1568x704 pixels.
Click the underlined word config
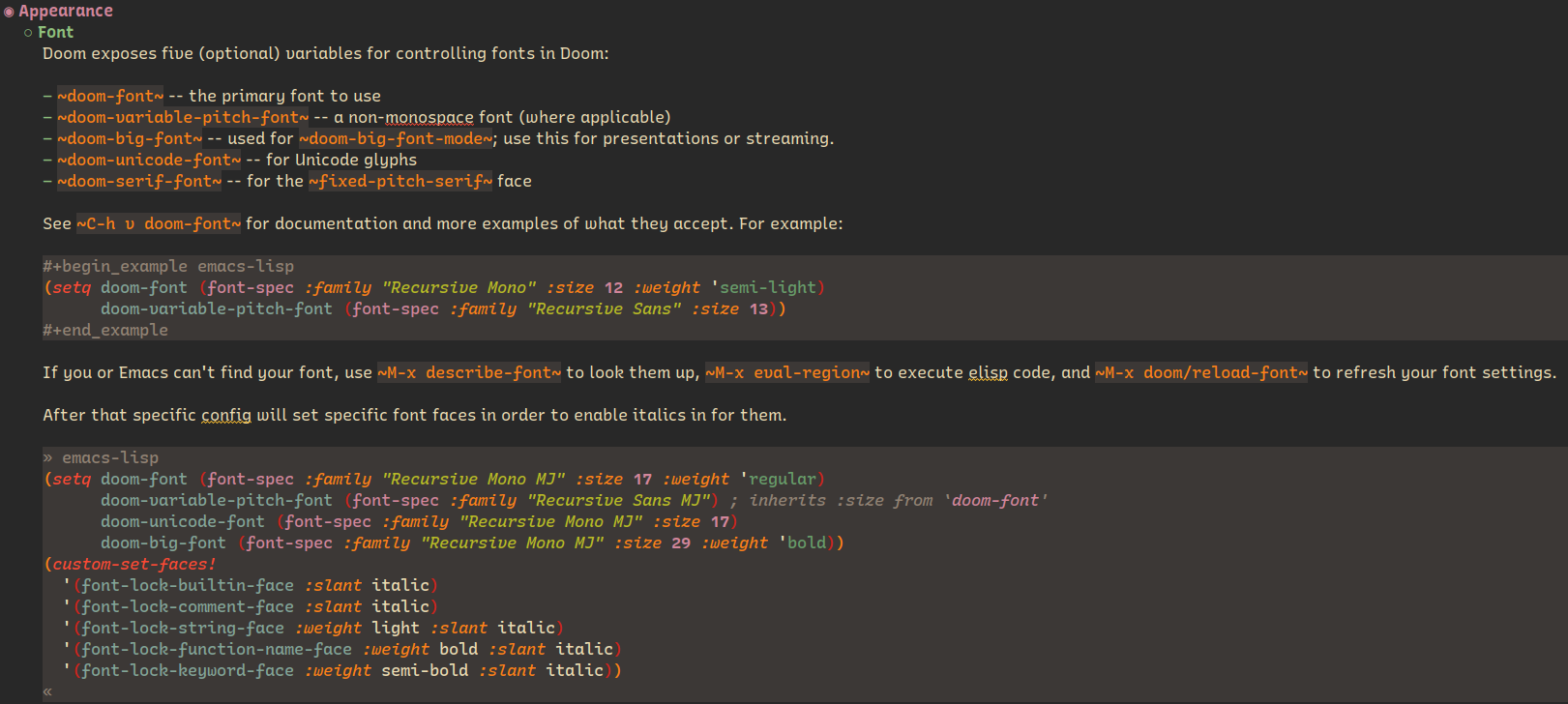click(x=226, y=415)
